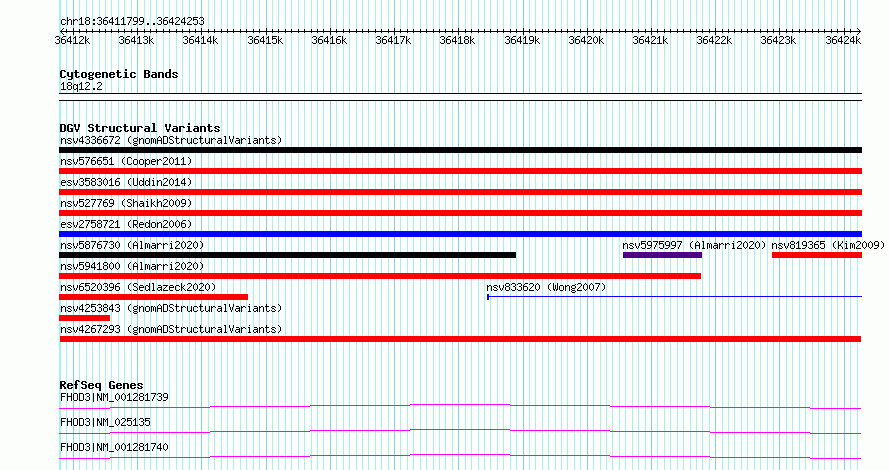
Task: Click the FHOD3|NM_025135 magenta transcript line
Action: pos(460,431)
